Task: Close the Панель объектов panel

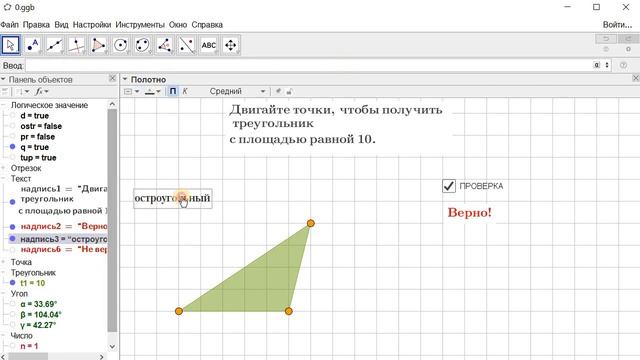Action: click(x=113, y=78)
